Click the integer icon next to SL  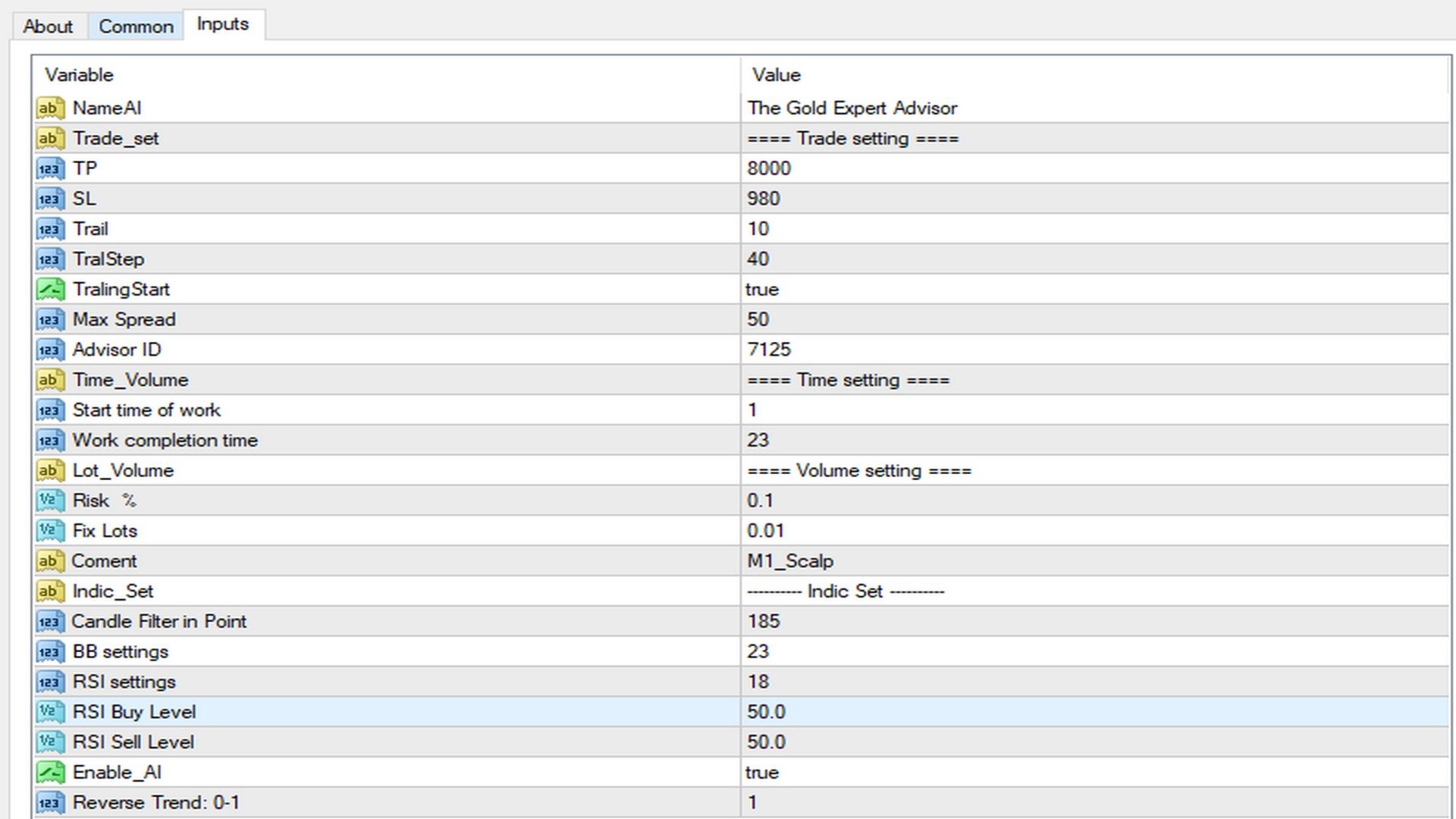(49, 199)
